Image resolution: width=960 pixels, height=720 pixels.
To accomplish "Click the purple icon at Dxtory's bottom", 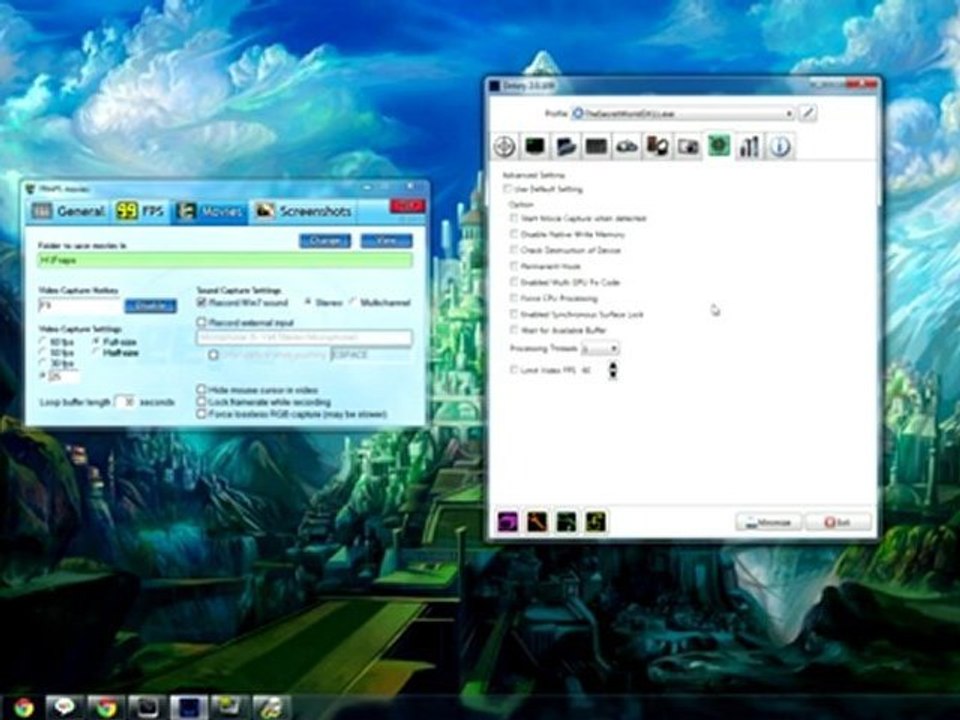I will coord(508,522).
